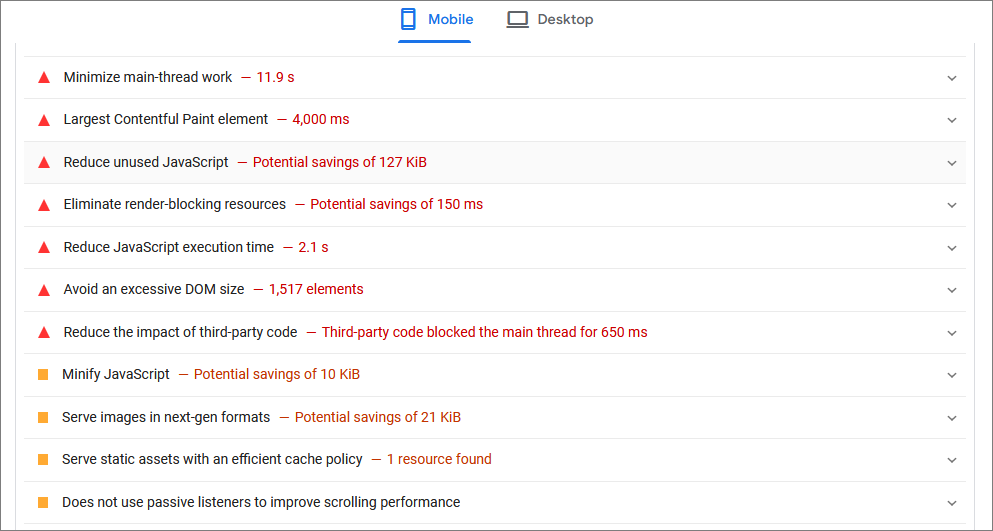This screenshot has width=993, height=531.
Task: Click 'Potential savings of 150 ms' text
Action: click(x=396, y=204)
